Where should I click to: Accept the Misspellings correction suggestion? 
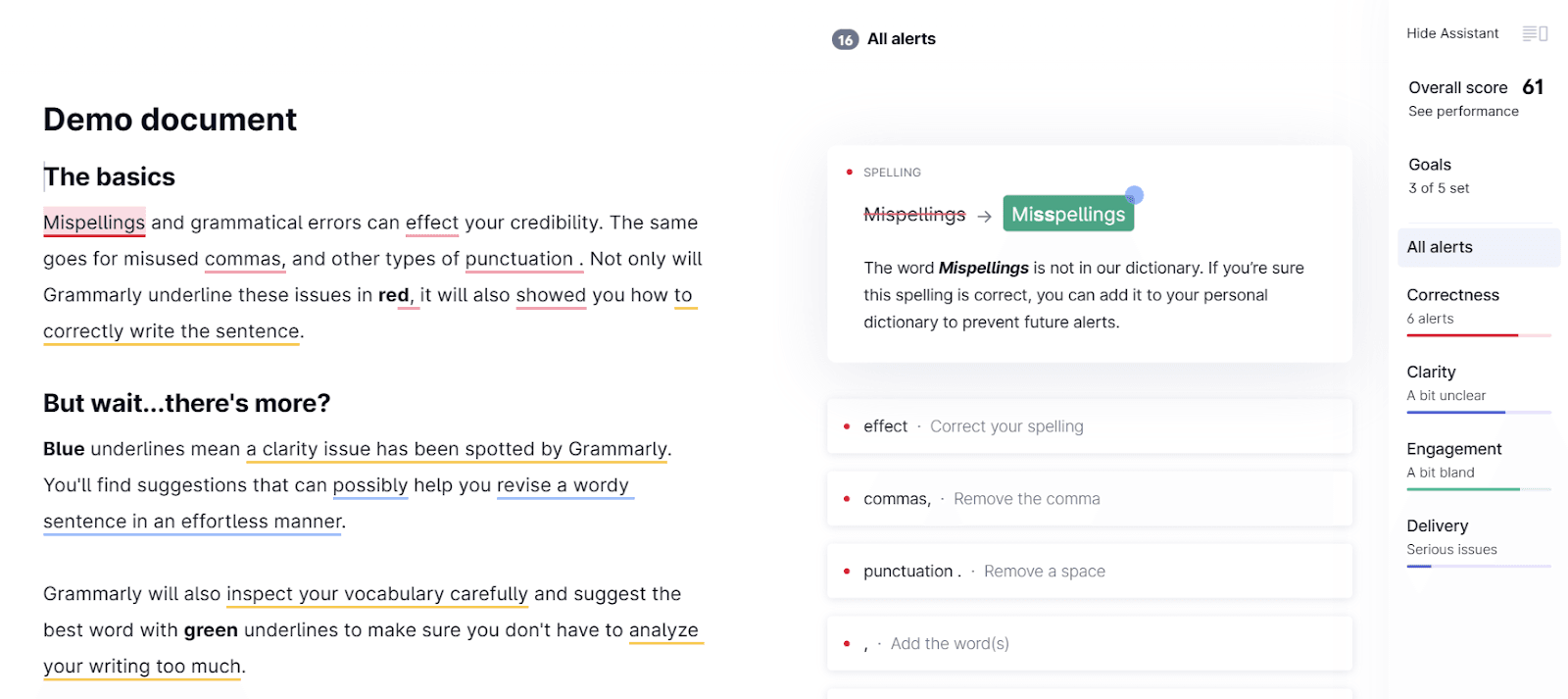[x=1067, y=215]
